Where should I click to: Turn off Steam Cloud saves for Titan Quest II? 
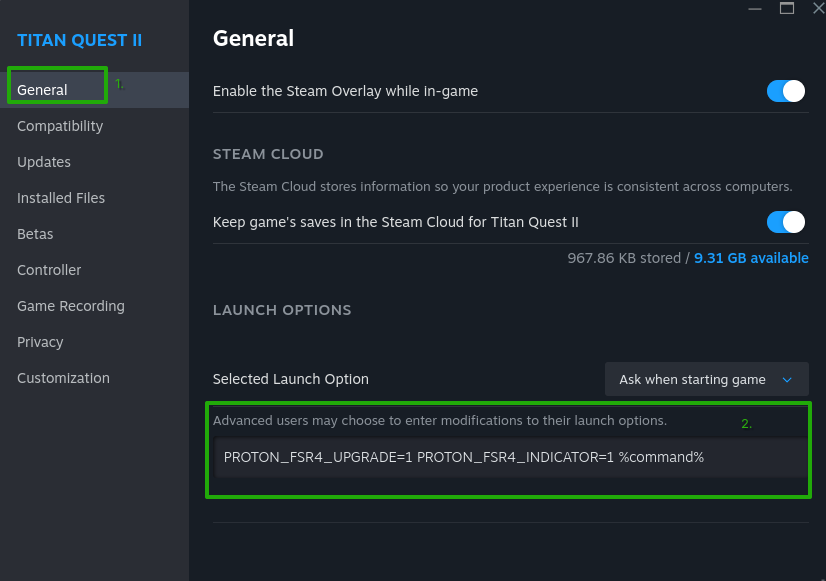[x=785, y=222]
